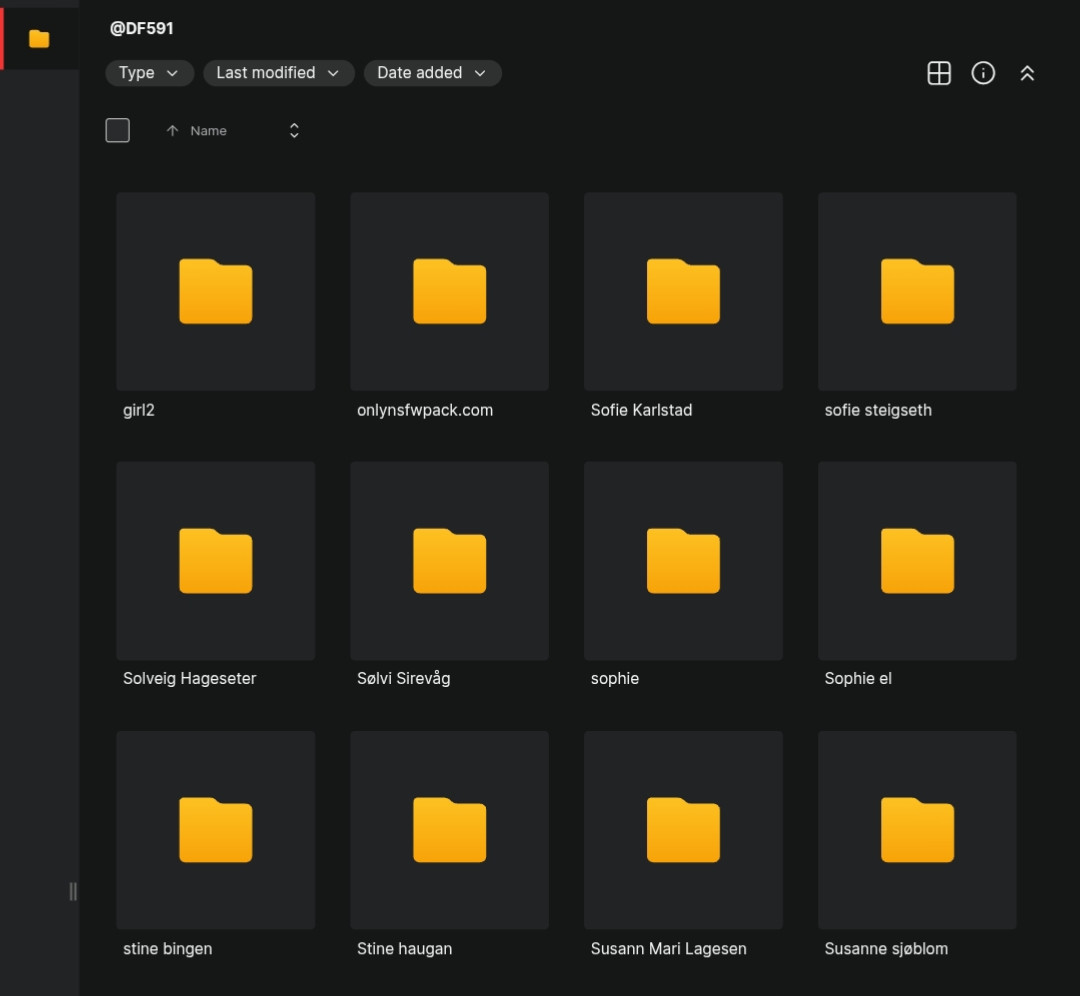This screenshot has width=1080, height=996.
Task: Toggle ascending sort arrow beside Name
Action: click(x=172, y=131)
